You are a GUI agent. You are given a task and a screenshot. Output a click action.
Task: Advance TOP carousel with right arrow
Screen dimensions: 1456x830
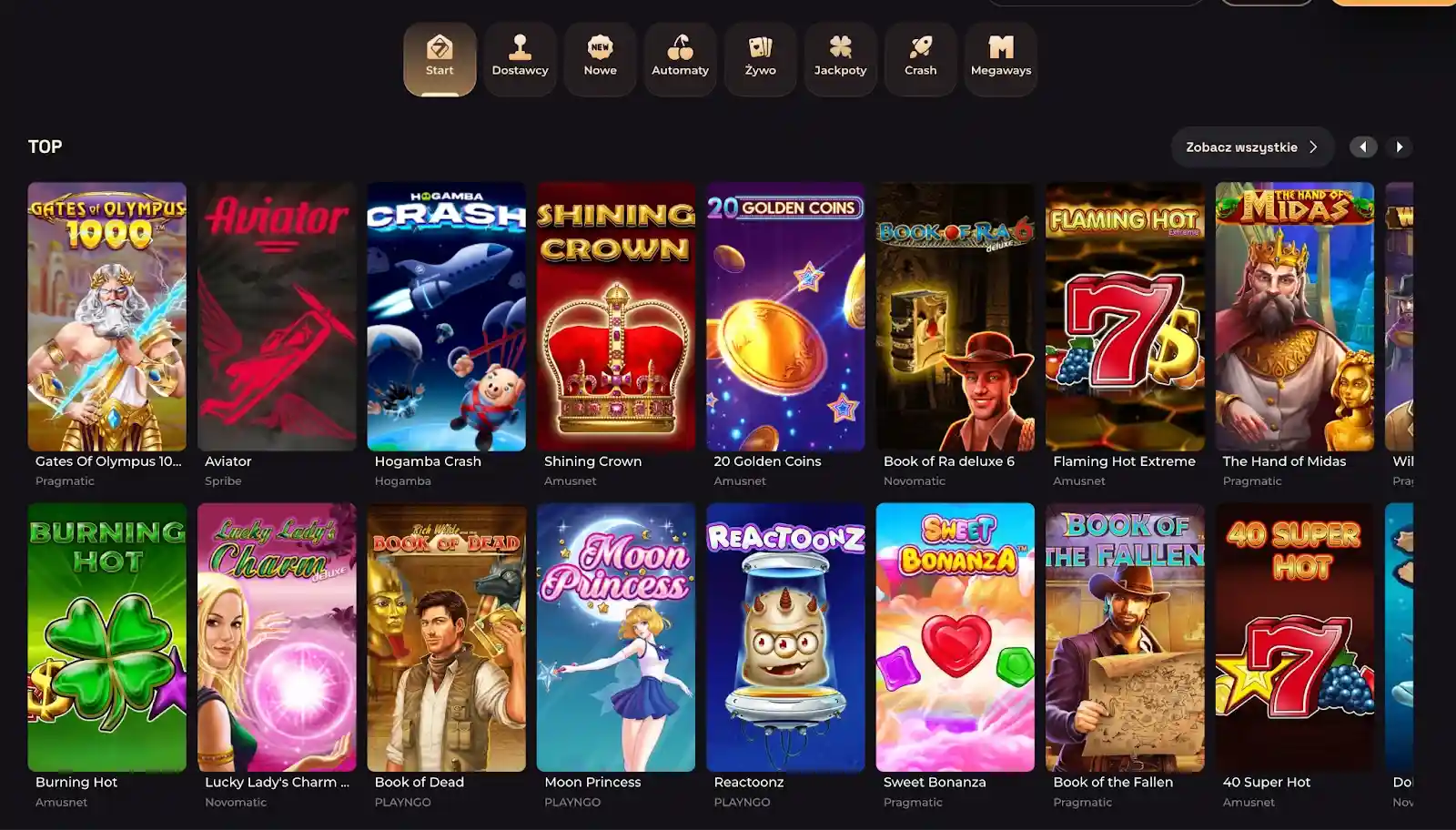1400,147
